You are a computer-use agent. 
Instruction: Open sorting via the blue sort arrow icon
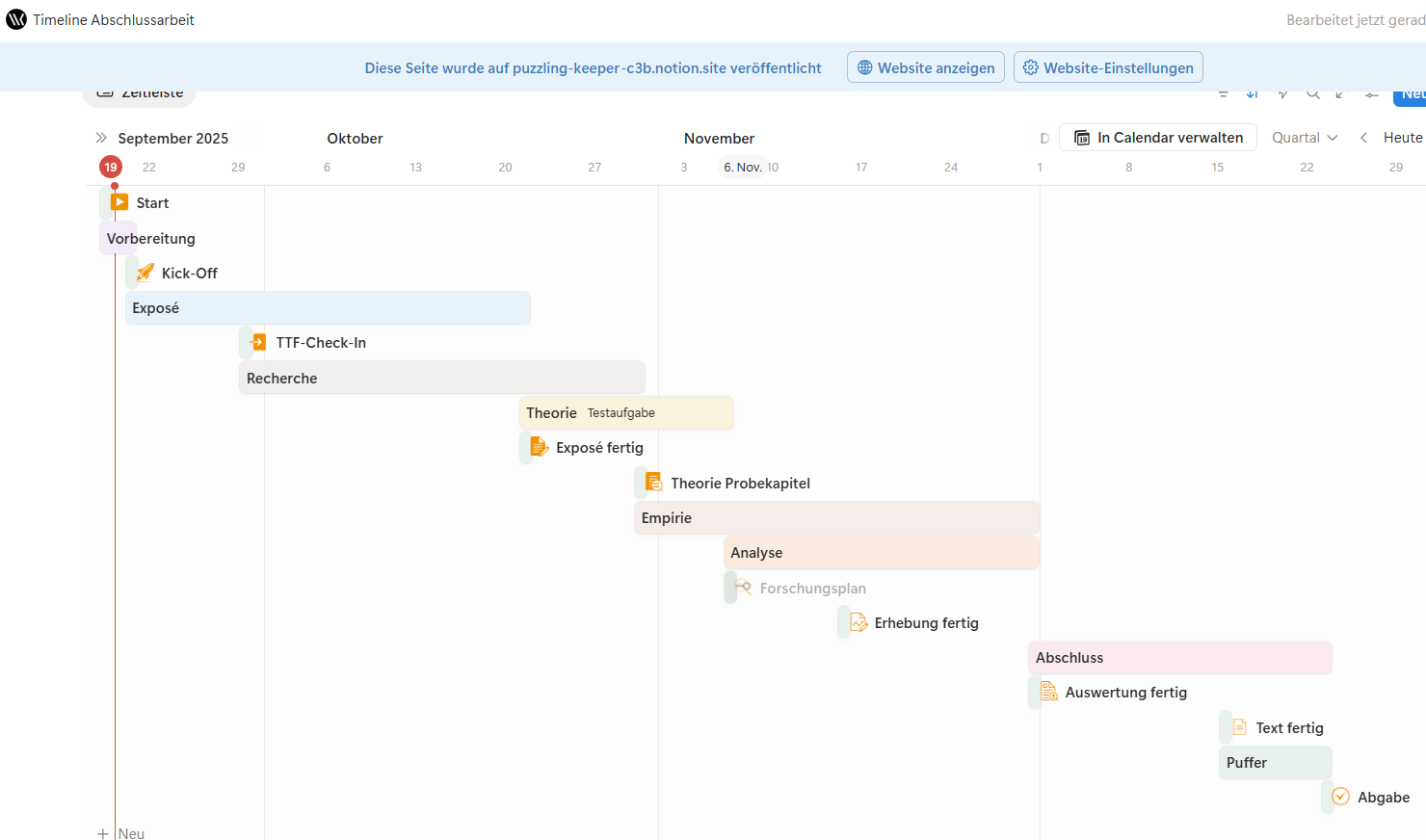1252,93
